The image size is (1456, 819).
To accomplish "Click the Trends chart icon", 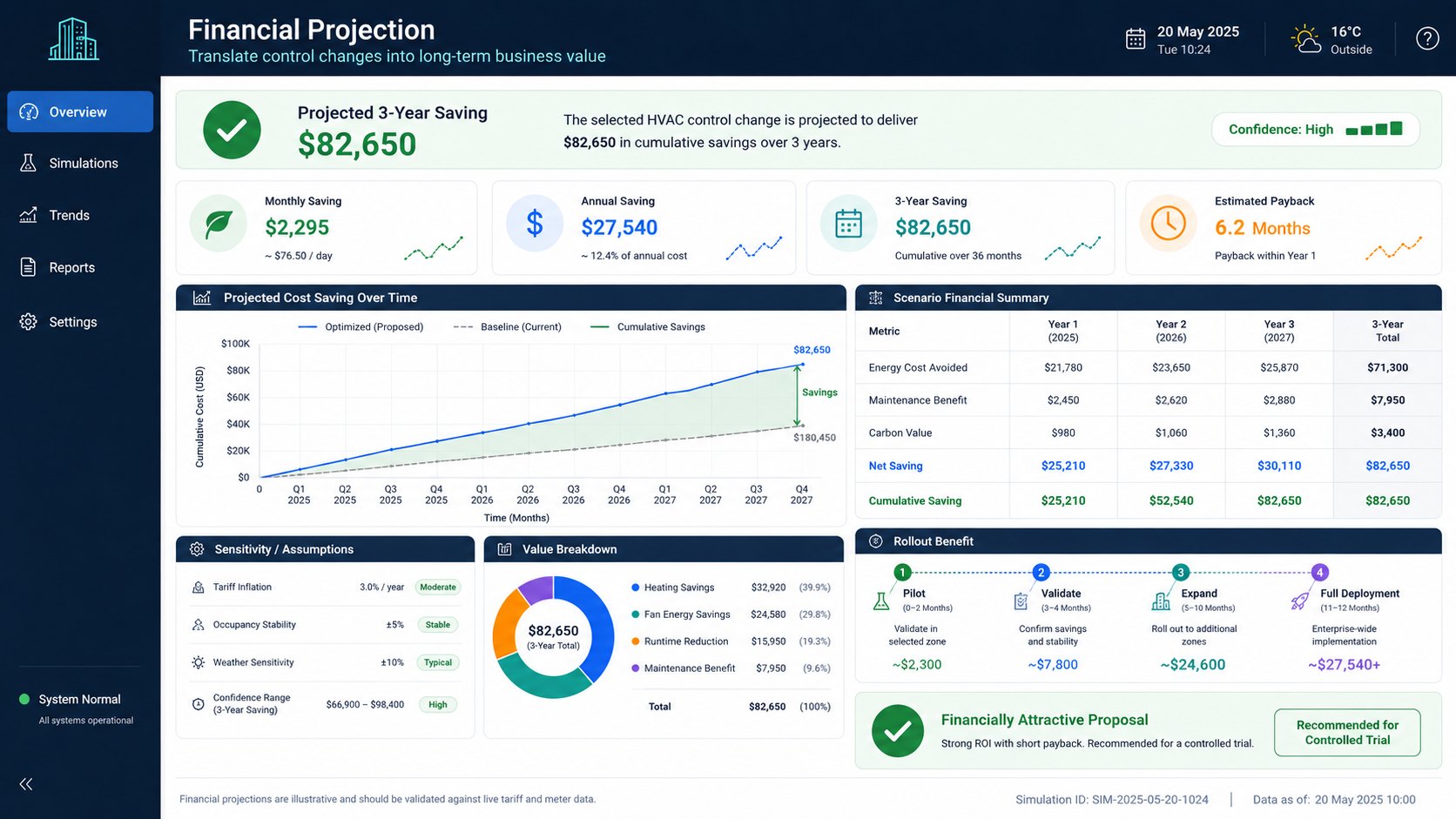I will [x=29, y=215].
